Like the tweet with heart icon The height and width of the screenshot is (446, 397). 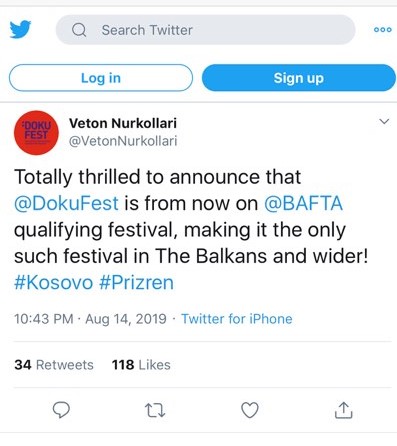(x=250, y=410)
